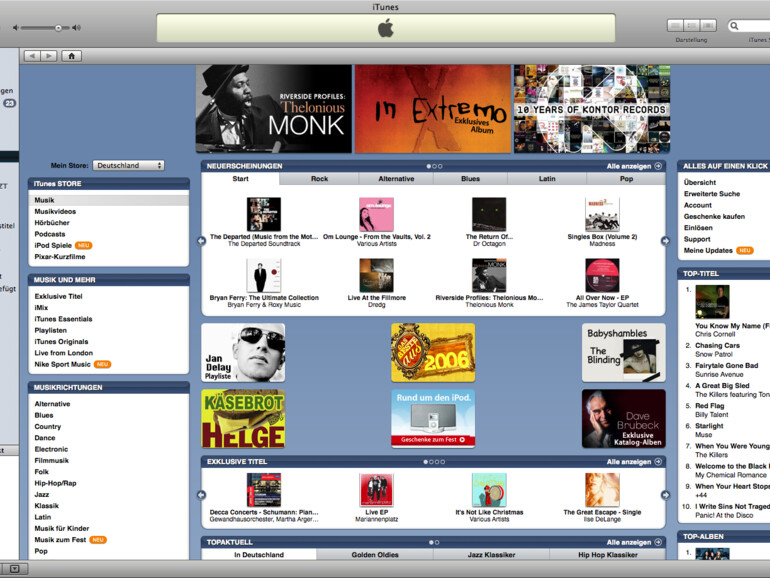
Task: Open Das Beste aus 2006 tile
Action: 433,352
